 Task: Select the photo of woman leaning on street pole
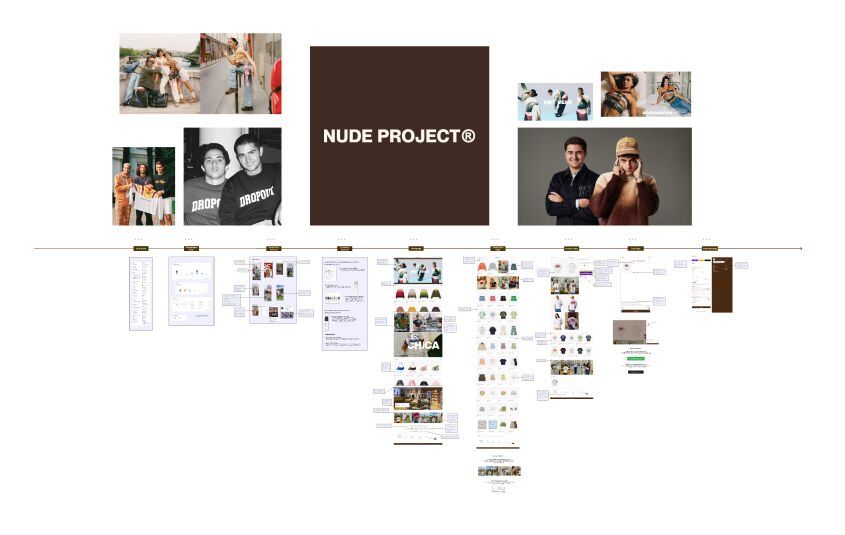pos(241,73)
